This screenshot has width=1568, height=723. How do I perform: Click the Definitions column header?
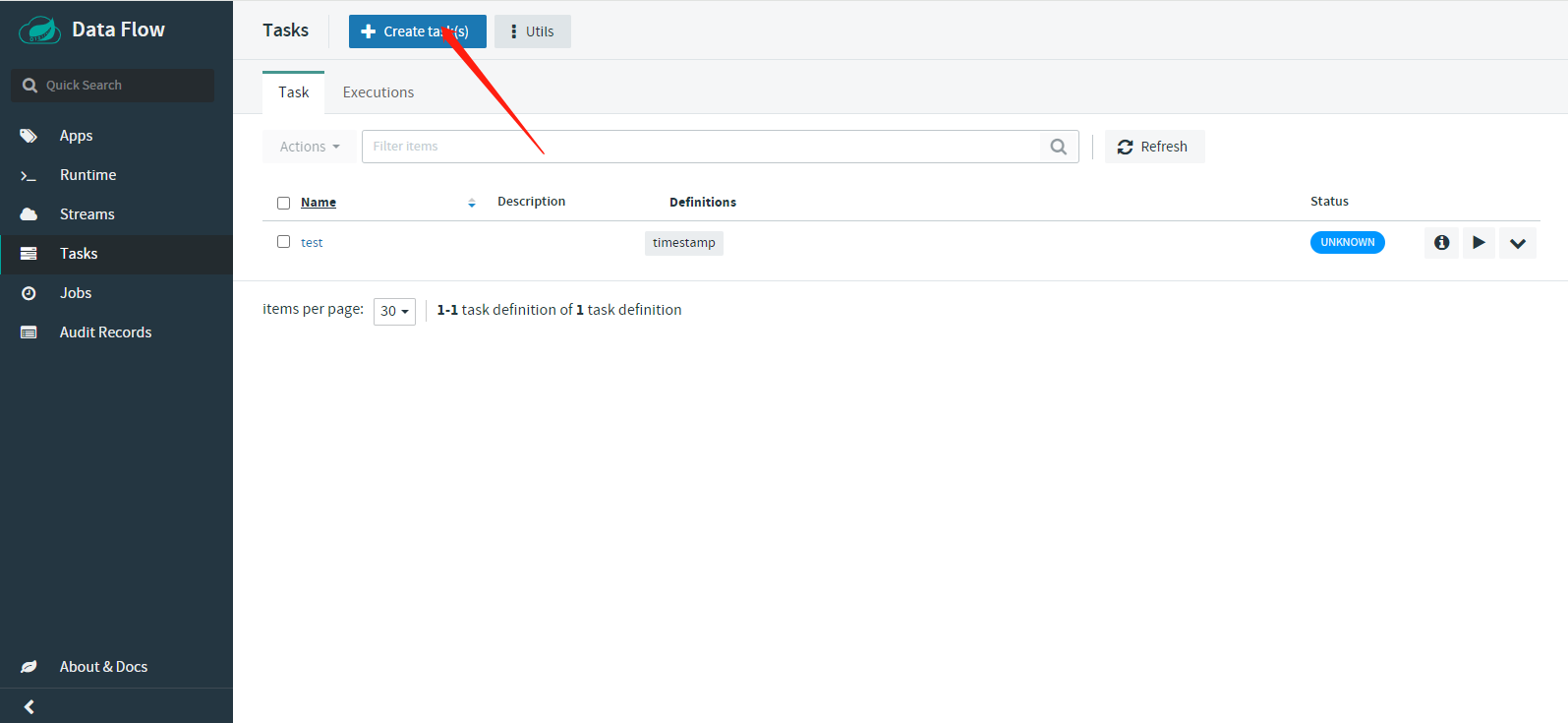(x=703, y=203)
